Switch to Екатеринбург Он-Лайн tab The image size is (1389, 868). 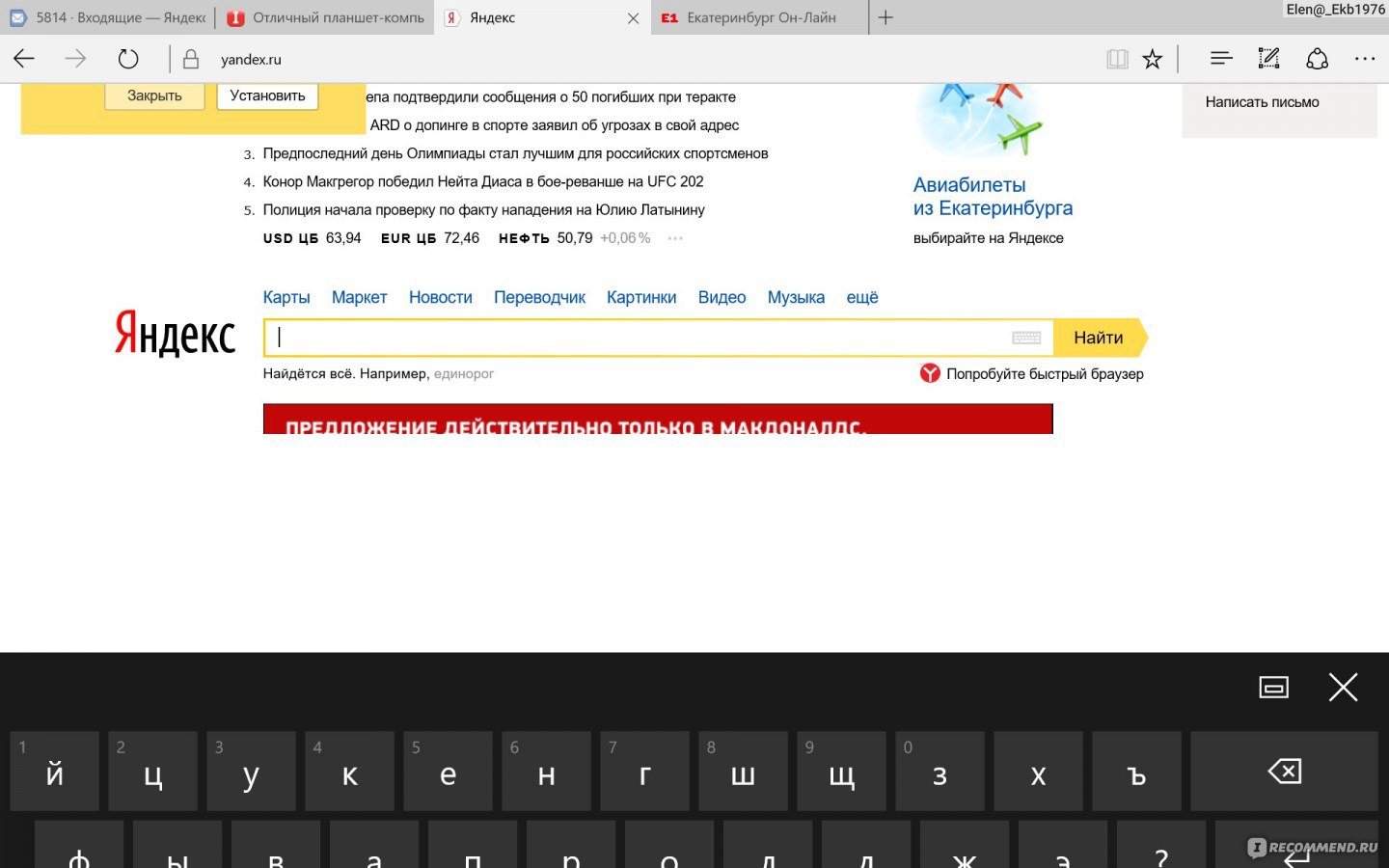coord(759,17)
